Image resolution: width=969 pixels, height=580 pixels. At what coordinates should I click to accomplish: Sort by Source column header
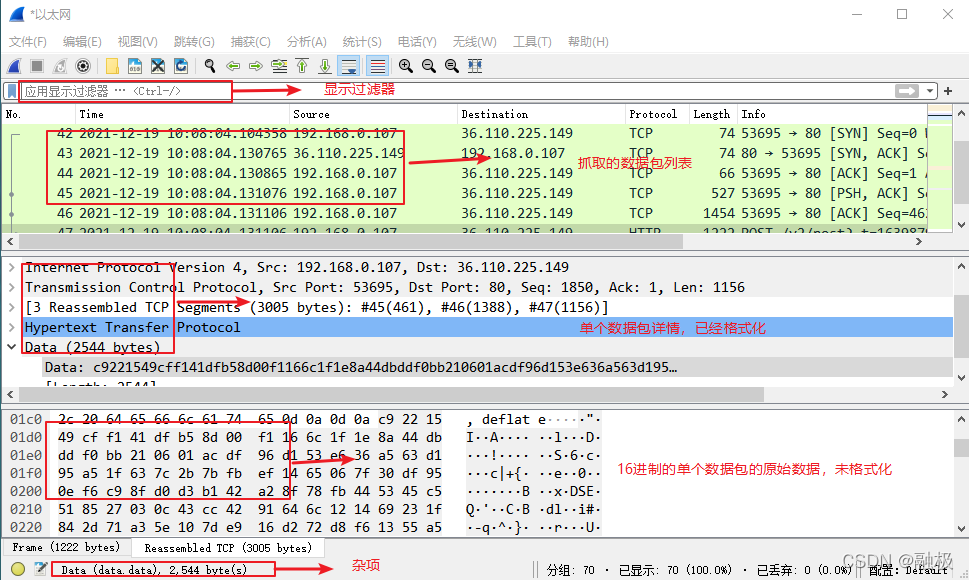pos(373,114)
